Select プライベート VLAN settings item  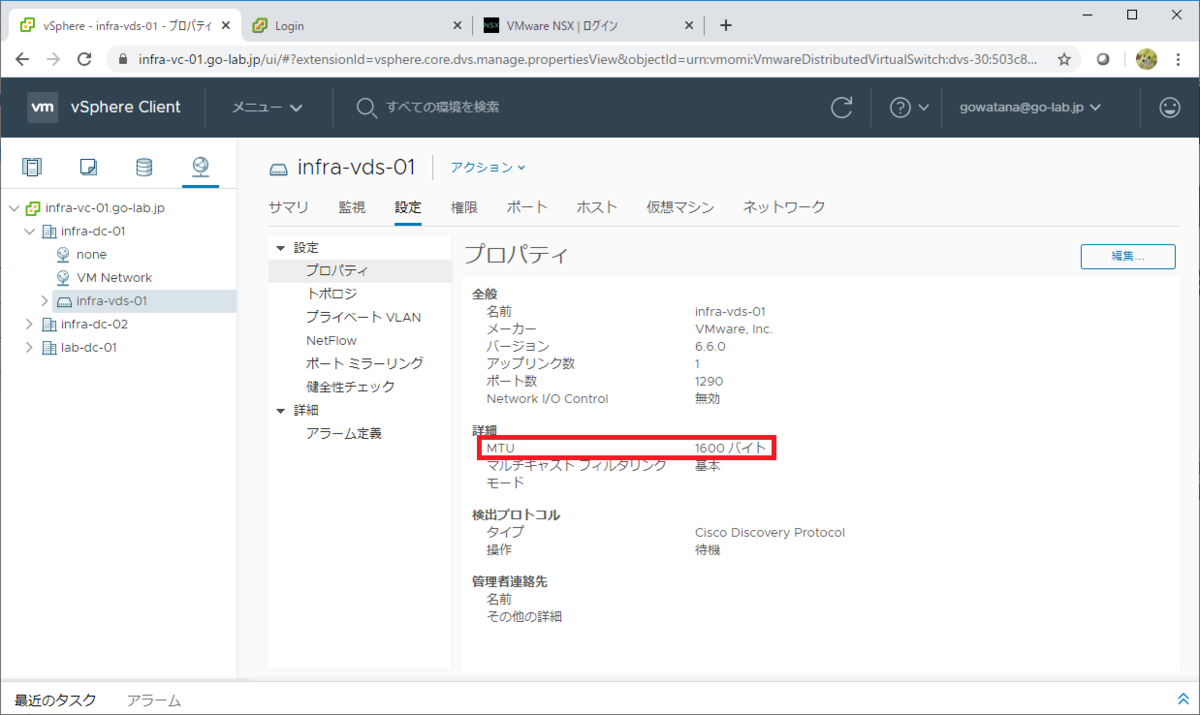[363, 317]
